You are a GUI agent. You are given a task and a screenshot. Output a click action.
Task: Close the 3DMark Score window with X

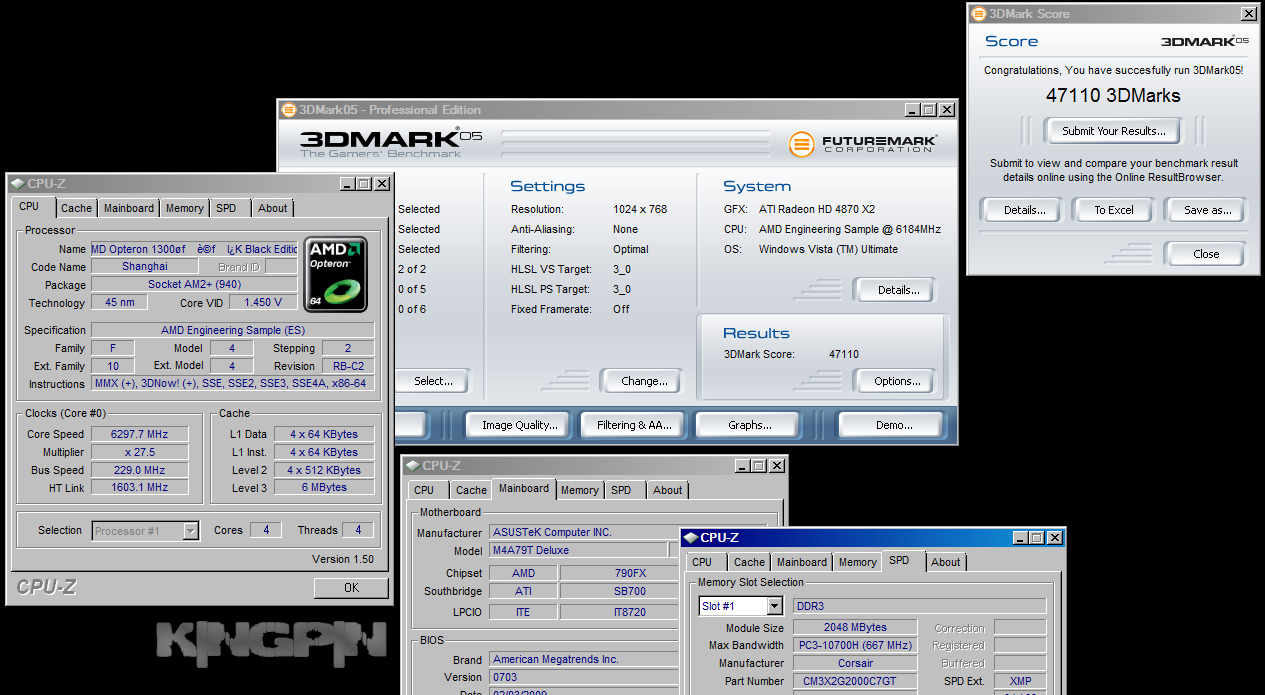click(x=1249, y=14)
